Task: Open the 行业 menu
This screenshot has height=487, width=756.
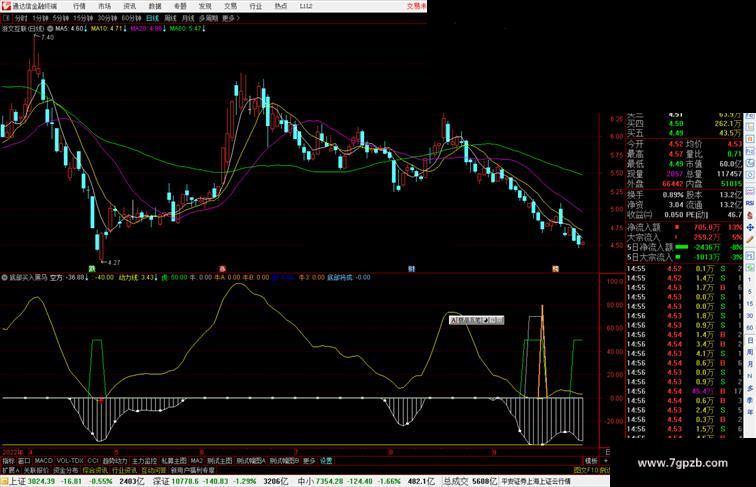Action: 256,6
